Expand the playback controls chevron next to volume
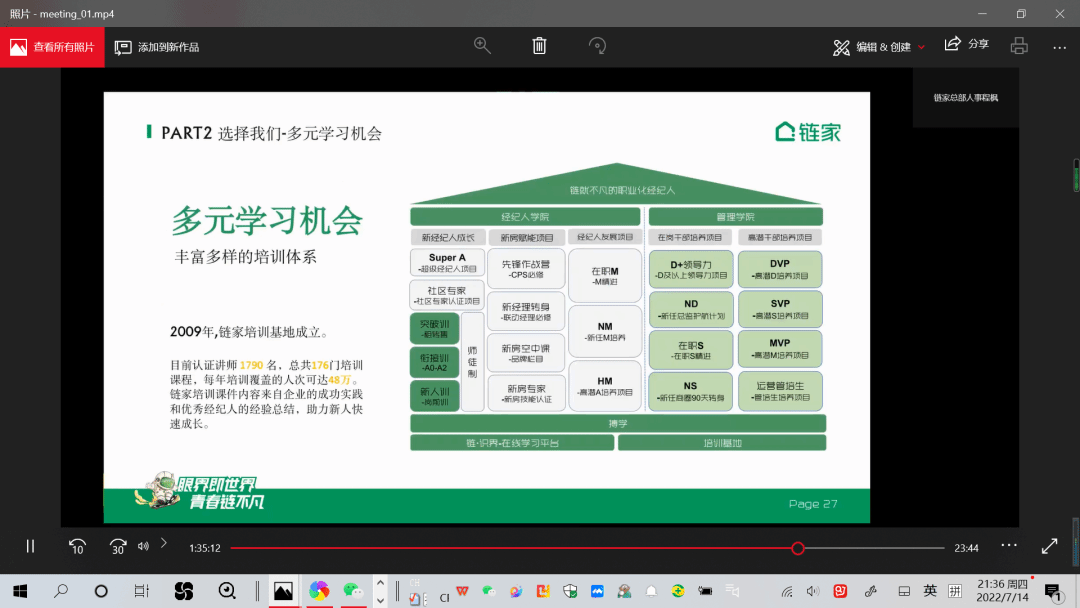 pos(164,544)
